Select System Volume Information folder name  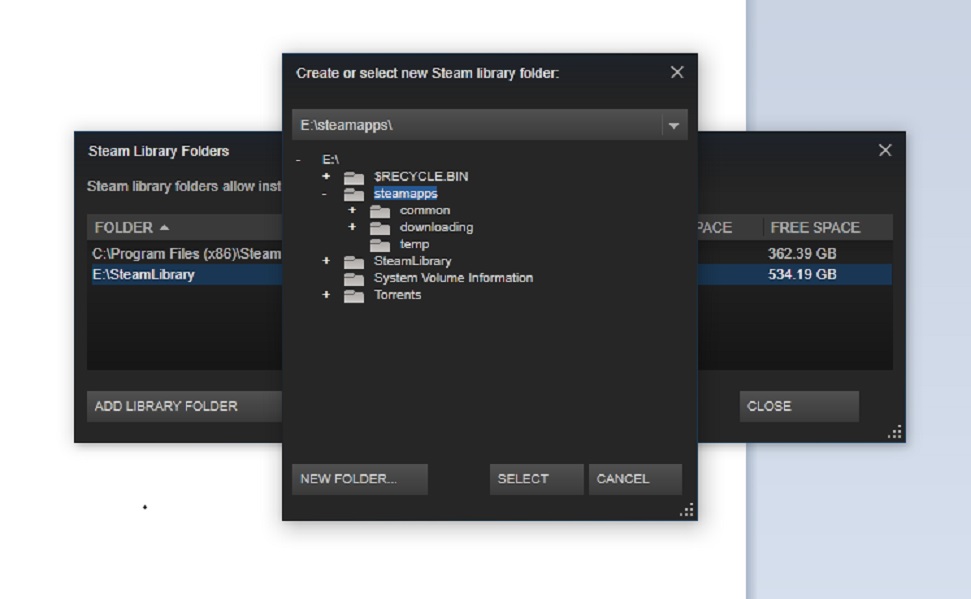tap(453, 278)
